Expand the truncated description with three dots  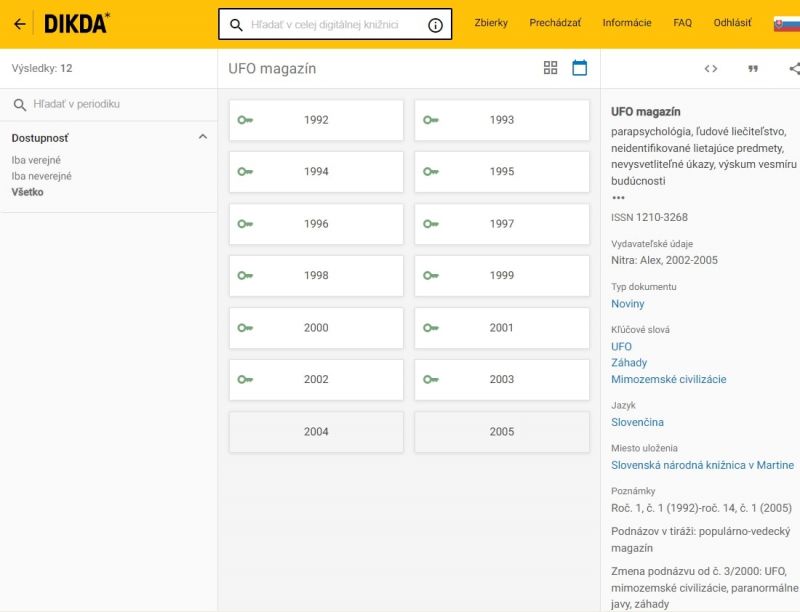pos(618,198)
